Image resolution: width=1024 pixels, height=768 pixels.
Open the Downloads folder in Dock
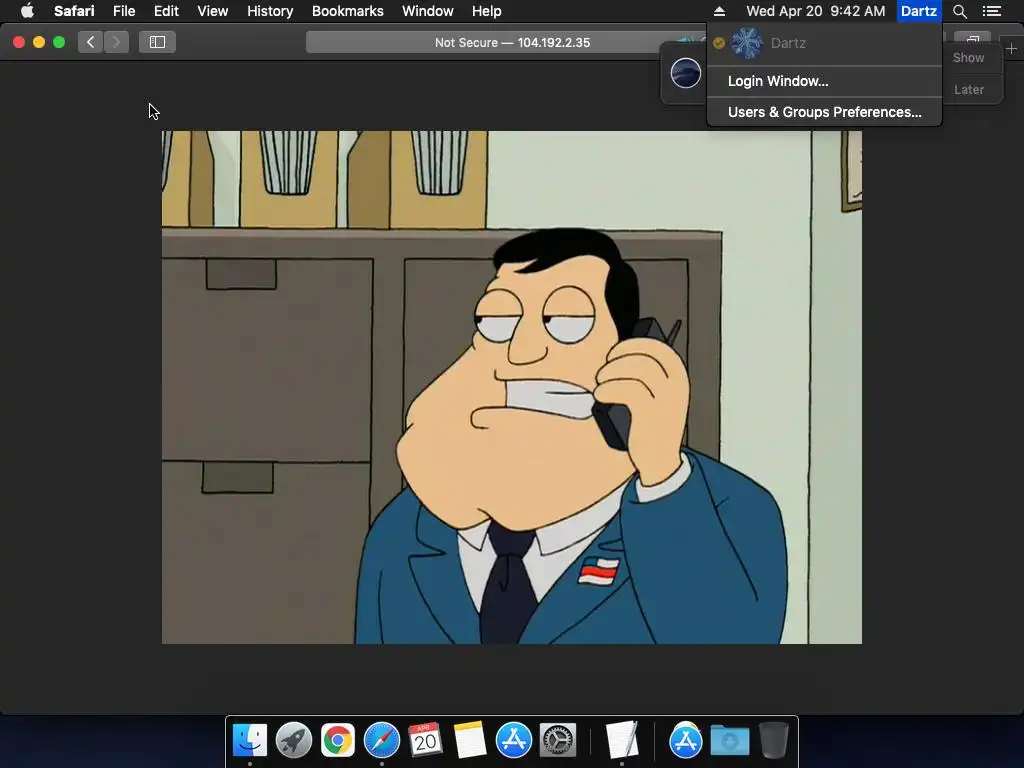tap(729, 740)
